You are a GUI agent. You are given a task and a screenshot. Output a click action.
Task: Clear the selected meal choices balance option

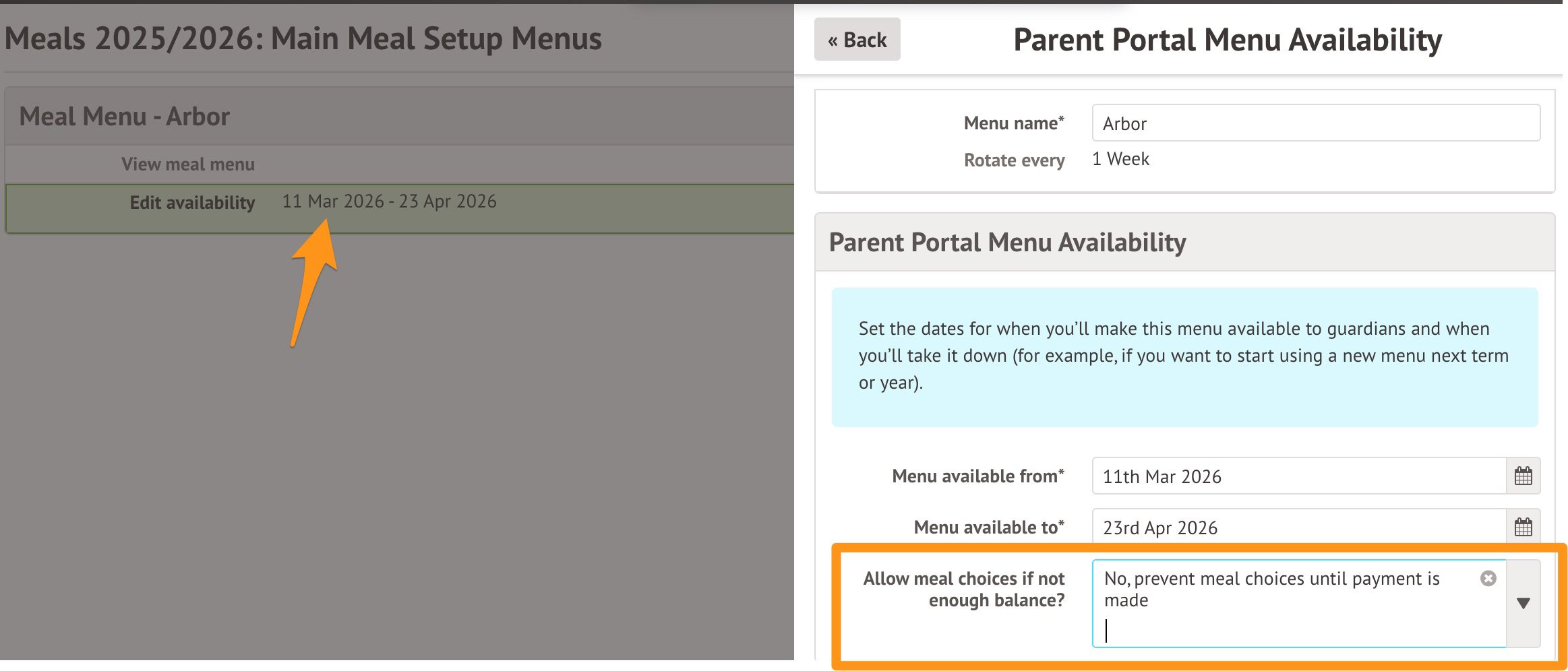coord(1488,579)
